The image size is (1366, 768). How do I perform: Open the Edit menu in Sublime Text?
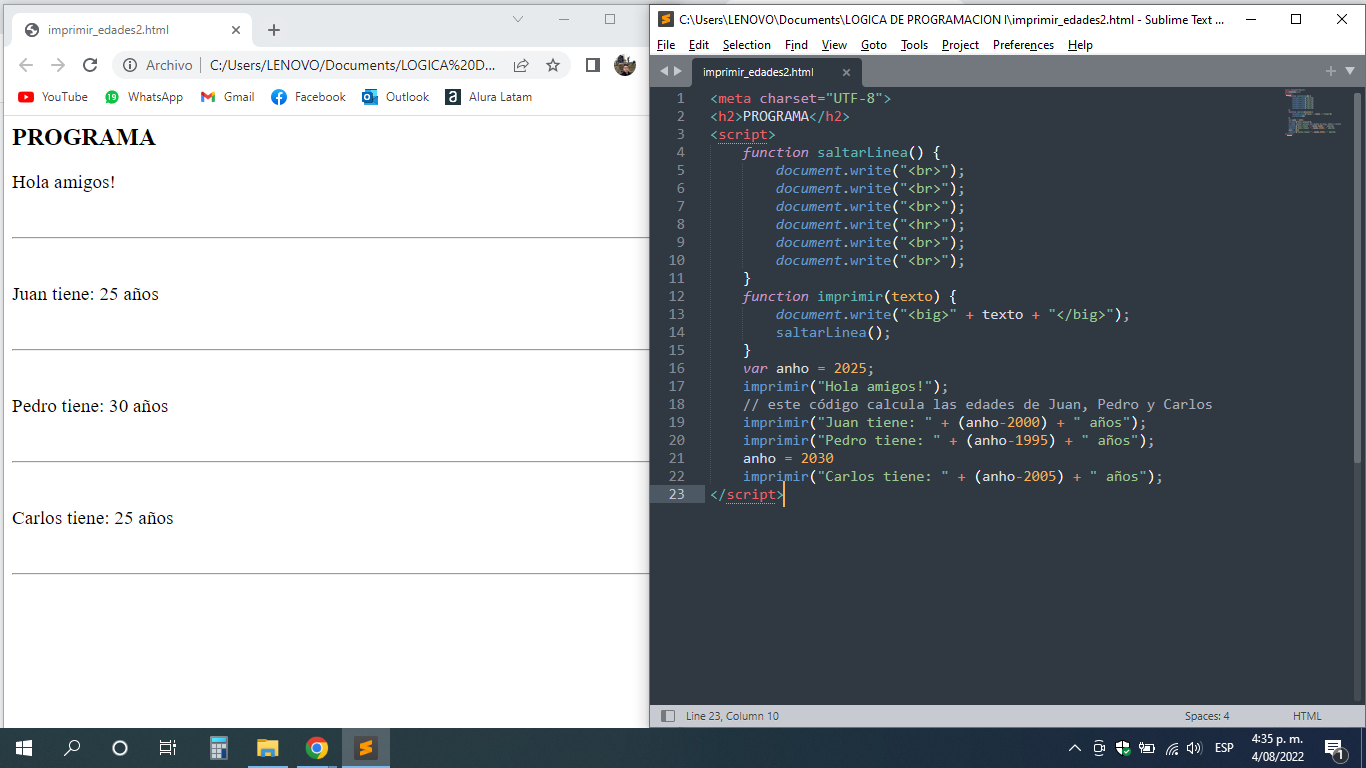point(699,45)
